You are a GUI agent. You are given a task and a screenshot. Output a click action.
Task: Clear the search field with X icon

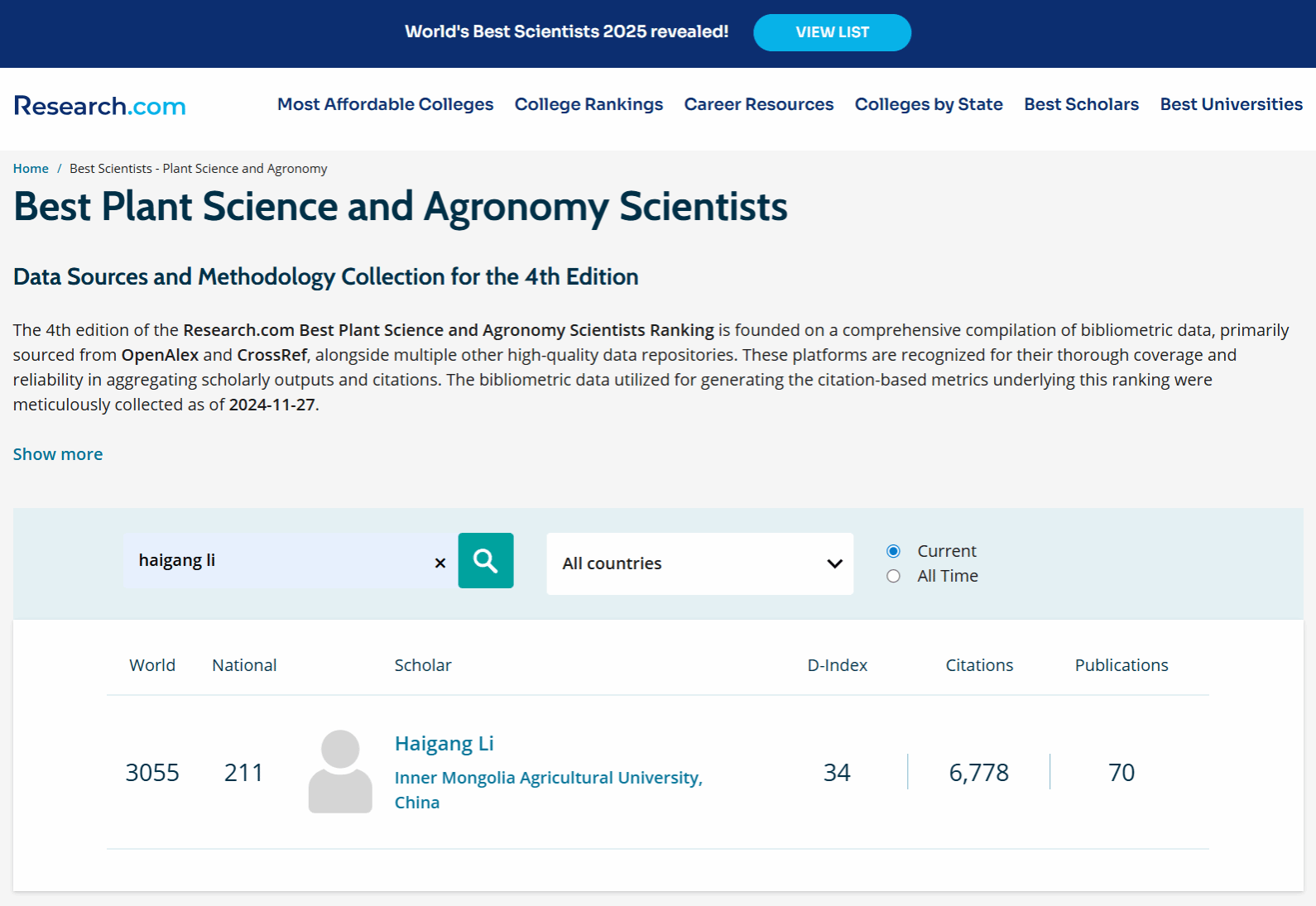[x=440, y=563]
